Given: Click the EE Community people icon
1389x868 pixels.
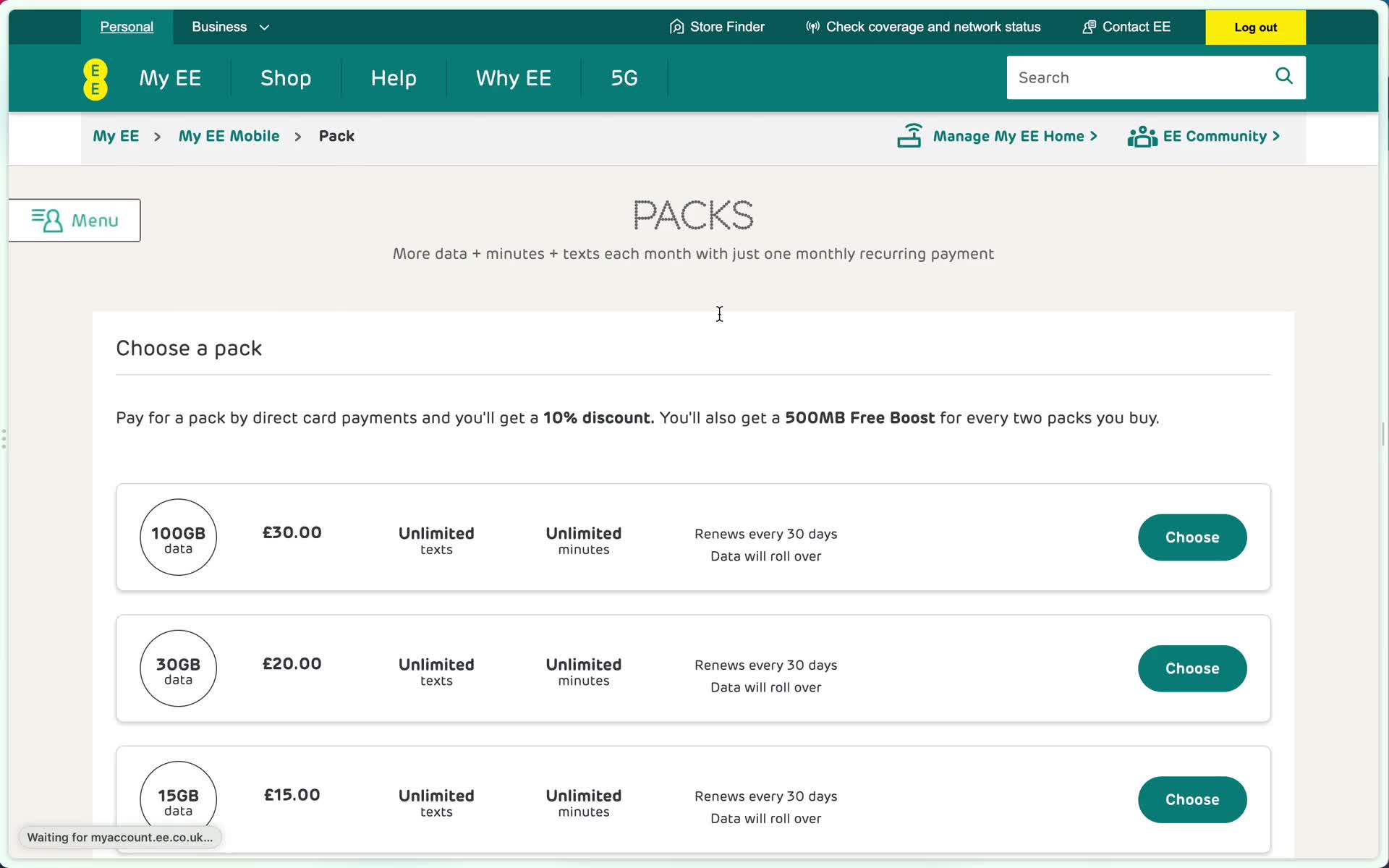Looking at the screenshot, I should point(1142,136).
